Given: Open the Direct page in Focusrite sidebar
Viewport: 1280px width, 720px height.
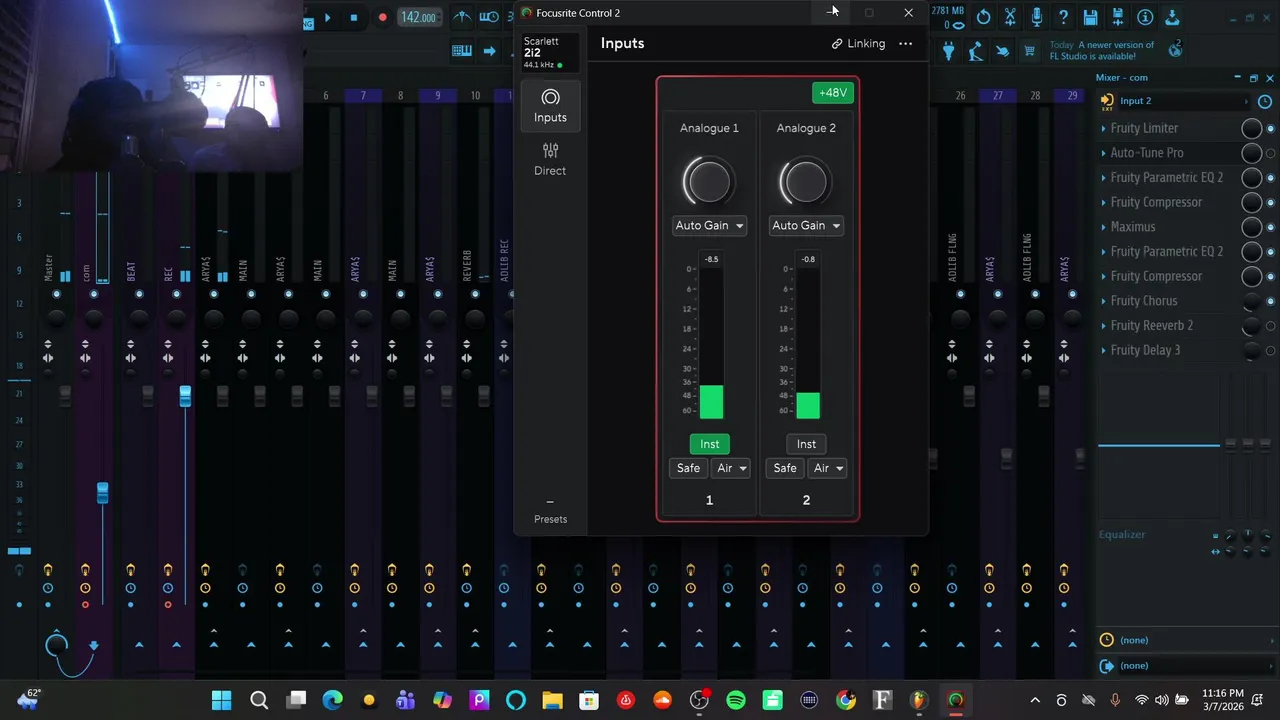Looking at the screenshot, I should click(x=550, y=159).
